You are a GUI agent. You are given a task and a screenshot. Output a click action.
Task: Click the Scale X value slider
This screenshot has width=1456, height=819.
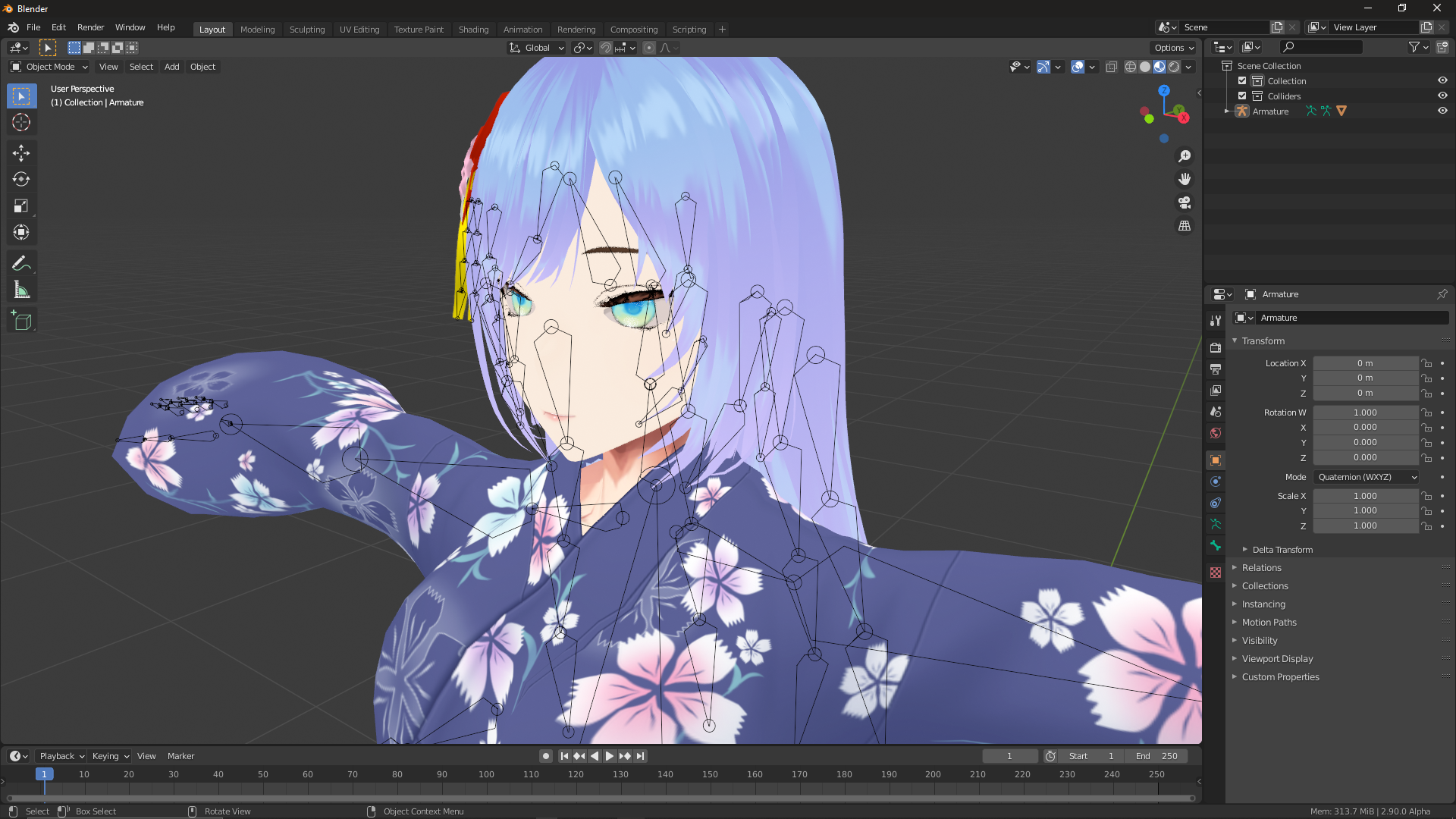(1365, 496)
